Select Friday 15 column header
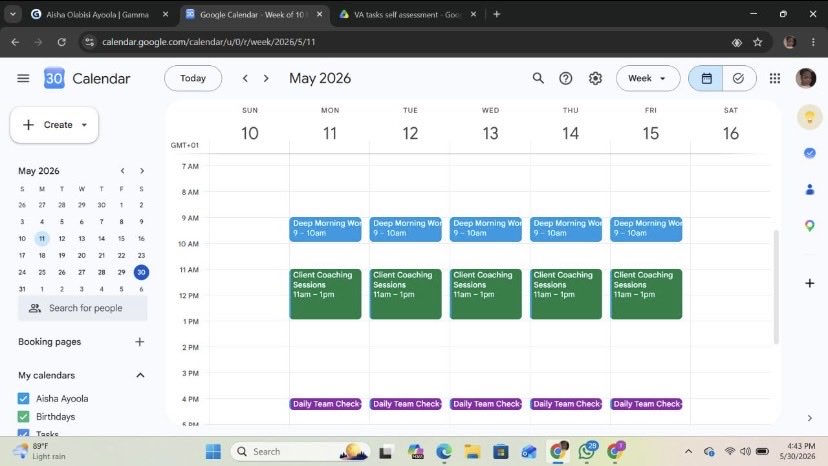828x466 pixels. (651, 133)
